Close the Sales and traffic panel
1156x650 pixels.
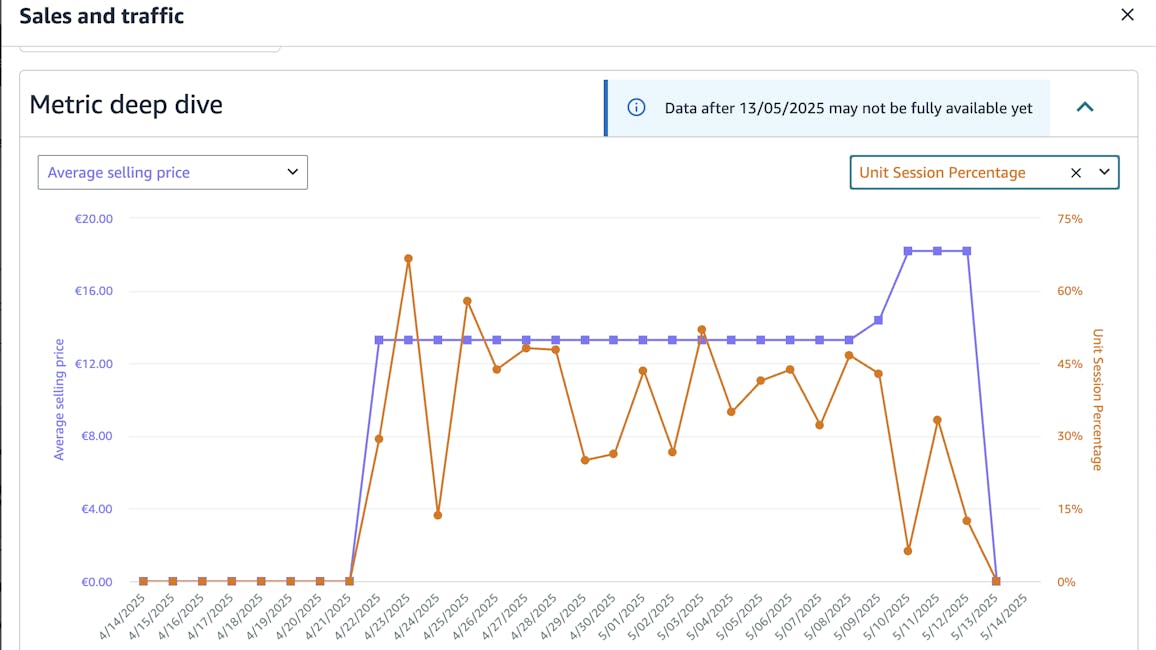(x=1127, y=15)
